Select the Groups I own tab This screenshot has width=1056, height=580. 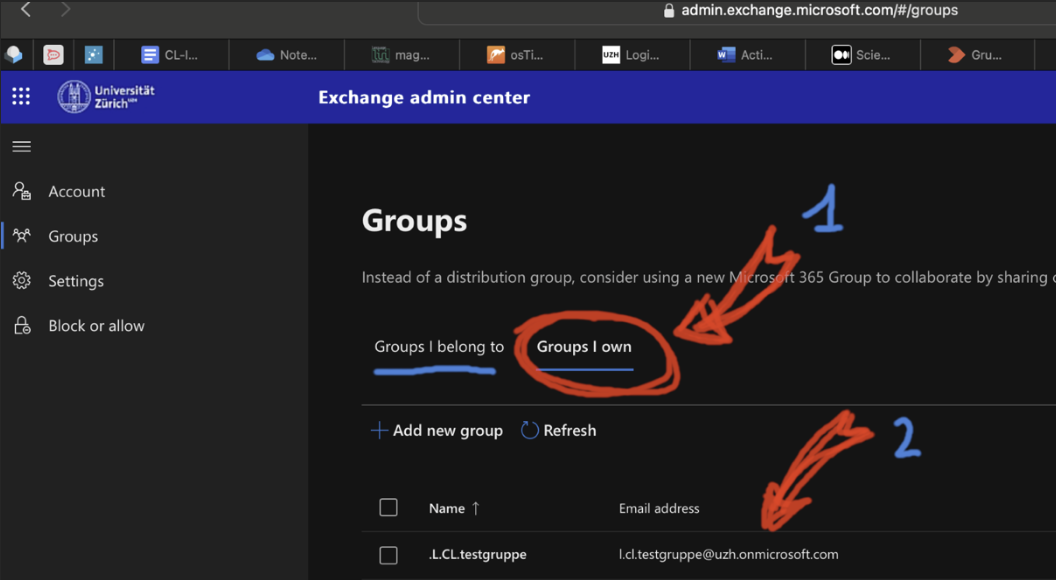tap(584, 347)
